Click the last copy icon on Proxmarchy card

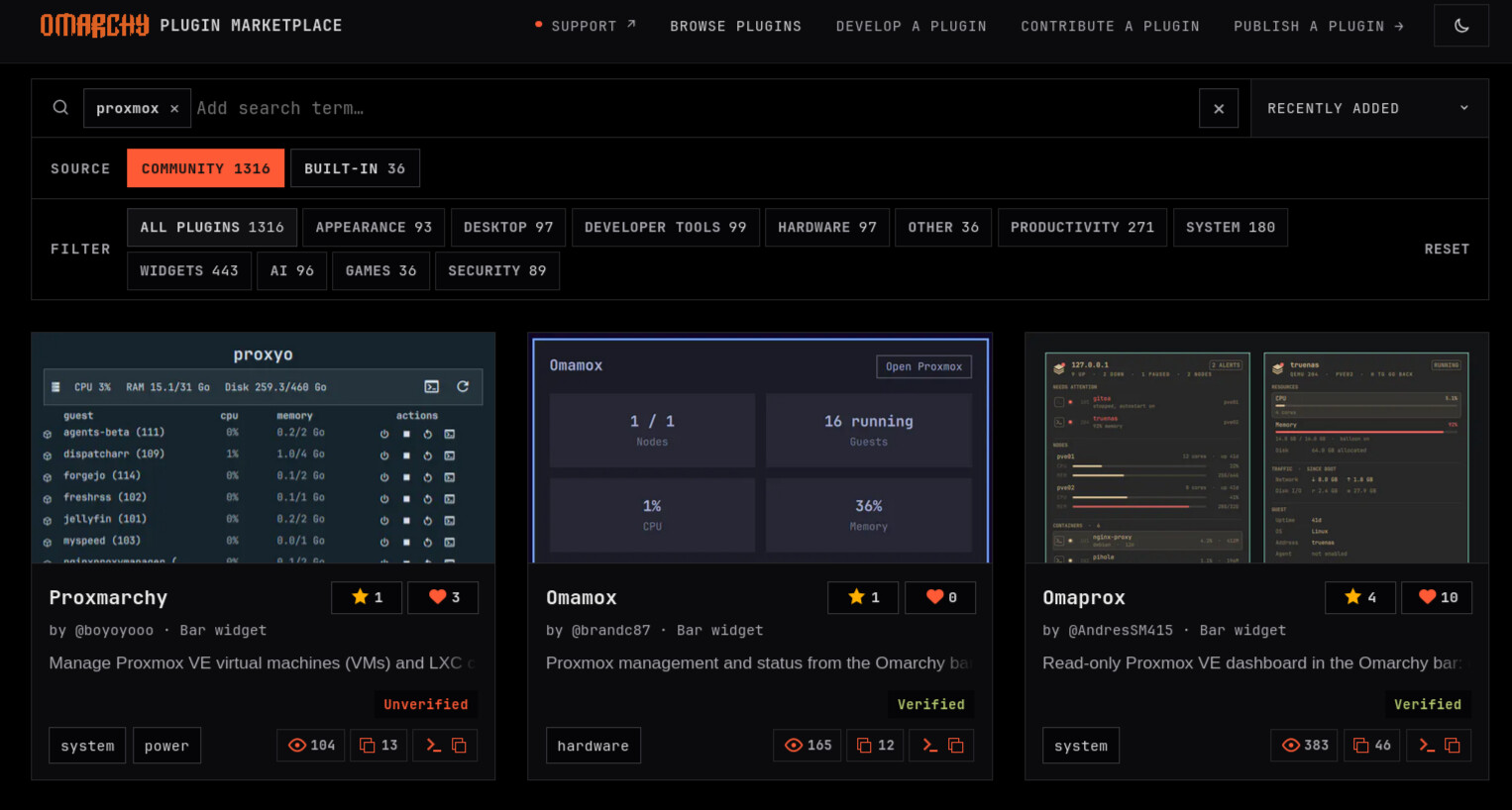pyautogui.click(x=459, y=745)
